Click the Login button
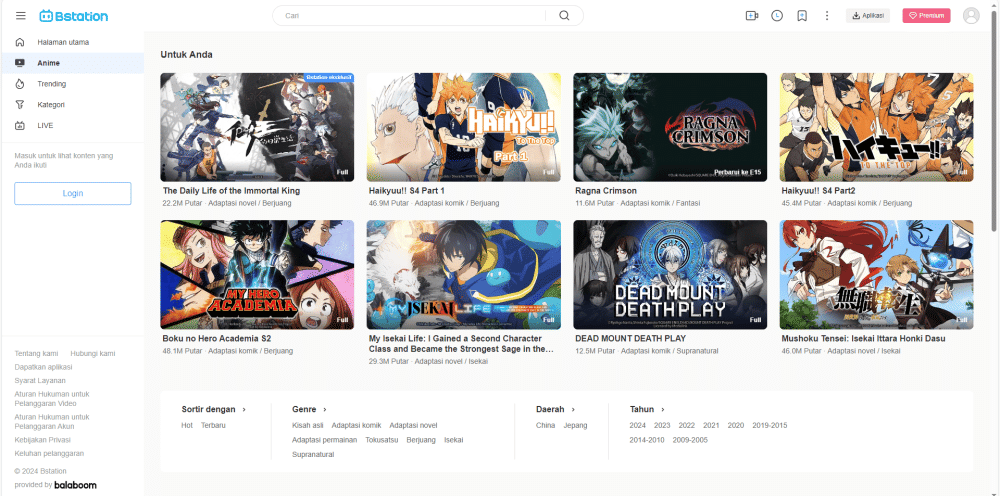This screenshot has width=1000, height=496. tap(73, 193)
